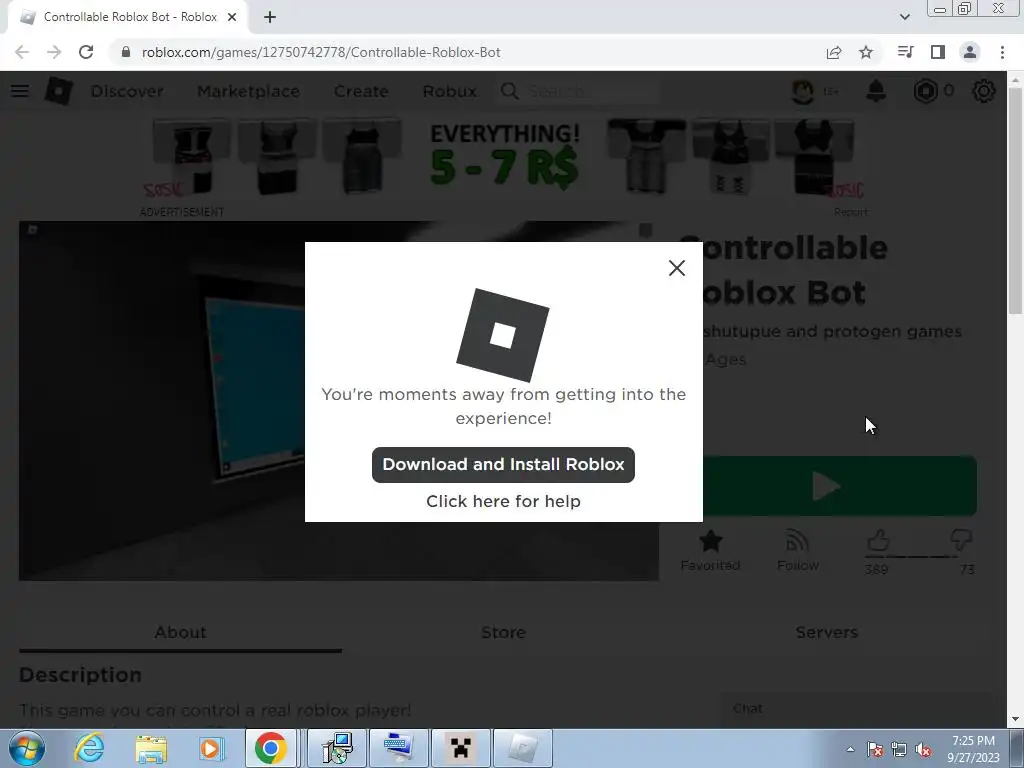Open Chrome three-dot menu

pyautogui.click(x=1002, y=52)
